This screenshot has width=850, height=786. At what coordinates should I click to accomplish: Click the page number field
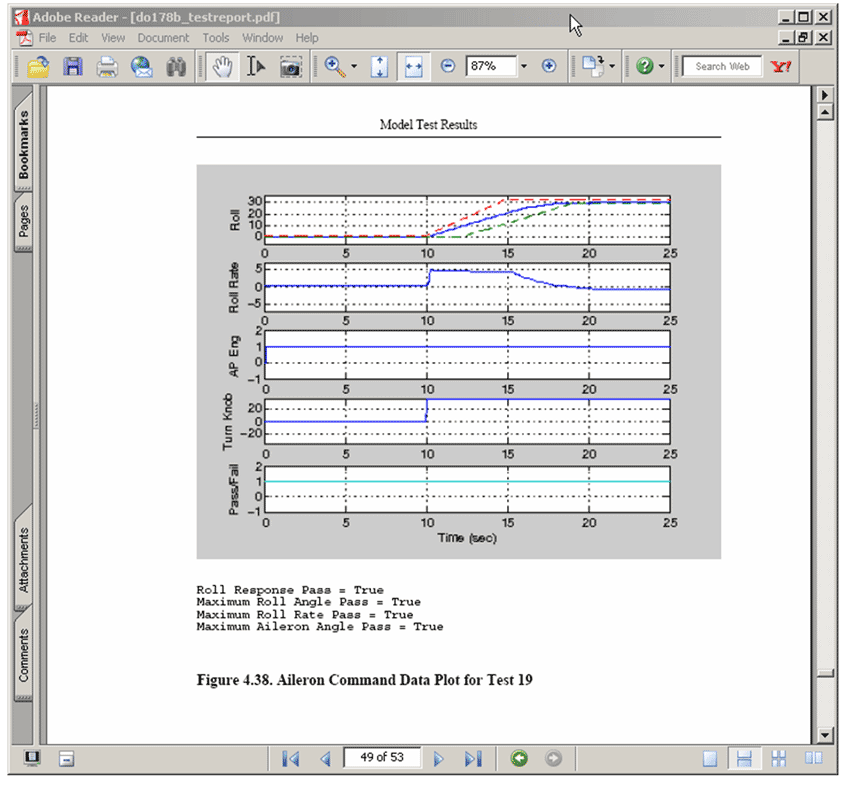(381, 758)
